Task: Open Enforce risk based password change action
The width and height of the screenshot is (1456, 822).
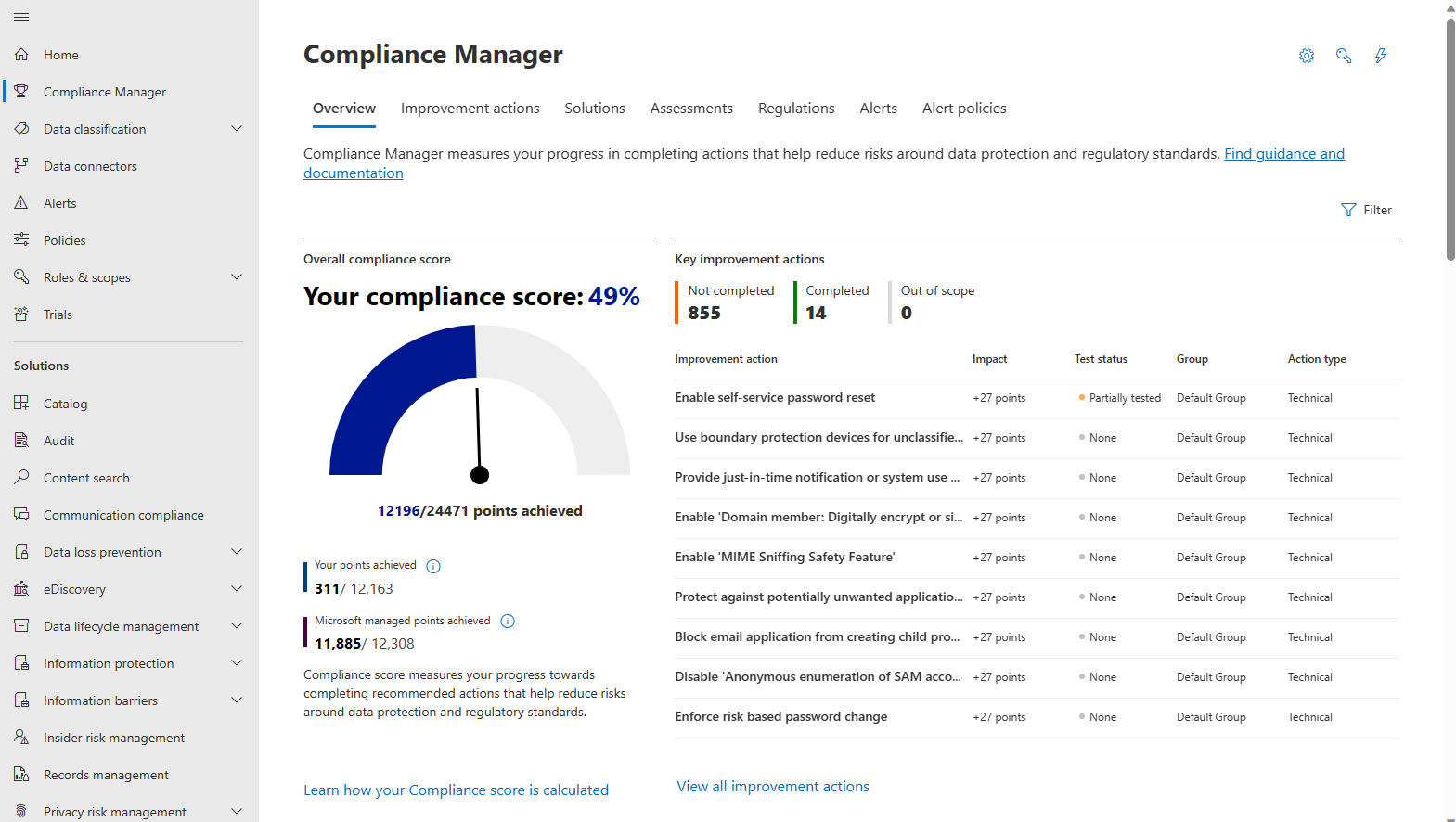Action: pos(780,716)
